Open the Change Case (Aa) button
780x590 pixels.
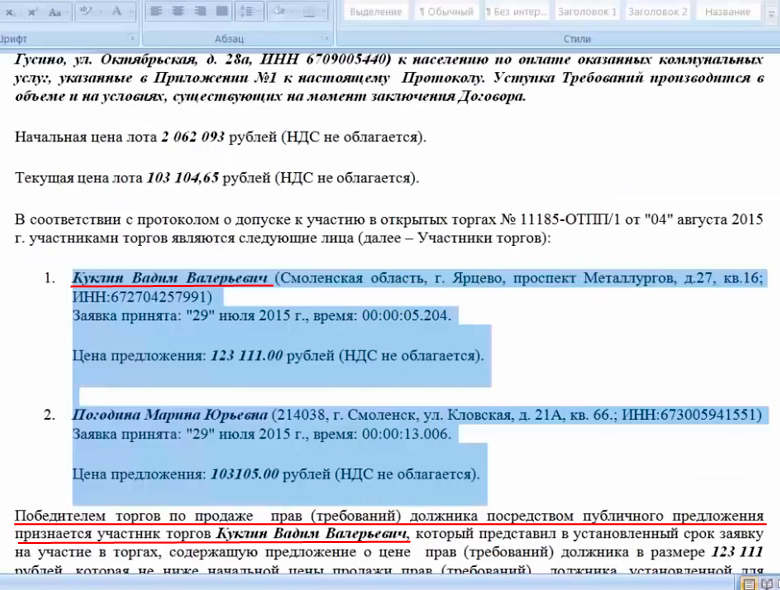(x=56, y=12)
